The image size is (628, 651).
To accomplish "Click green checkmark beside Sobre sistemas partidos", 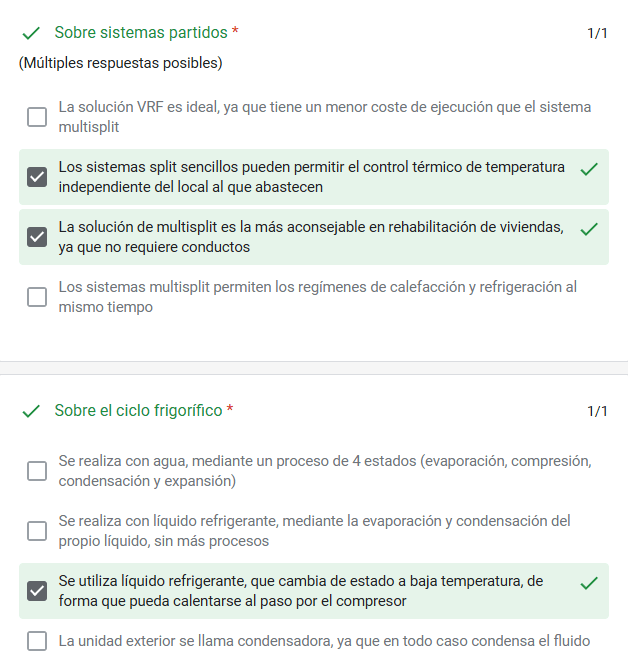I will coord(31,33).
